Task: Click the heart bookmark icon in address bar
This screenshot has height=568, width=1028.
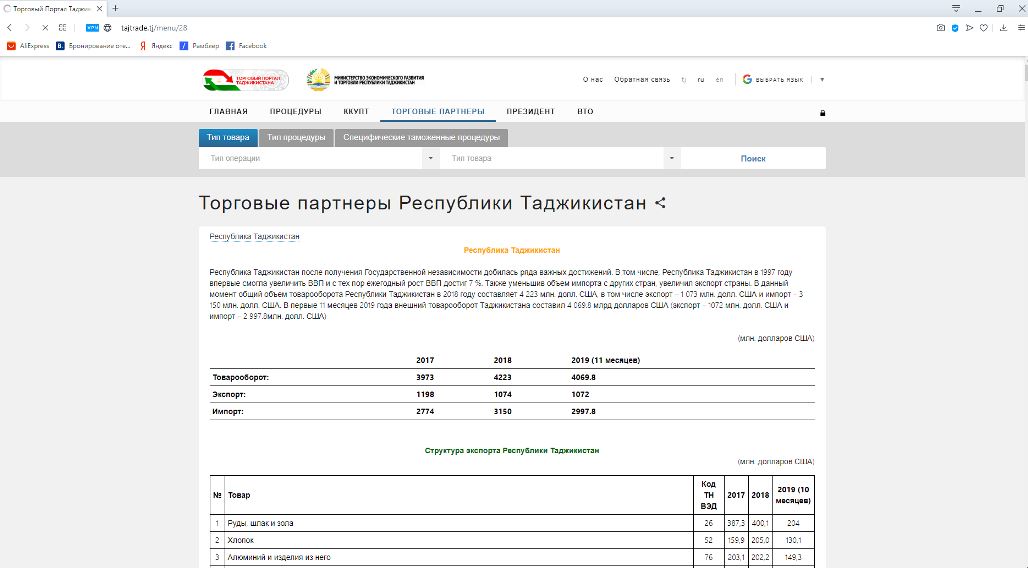Action: (x=984, y=28)
